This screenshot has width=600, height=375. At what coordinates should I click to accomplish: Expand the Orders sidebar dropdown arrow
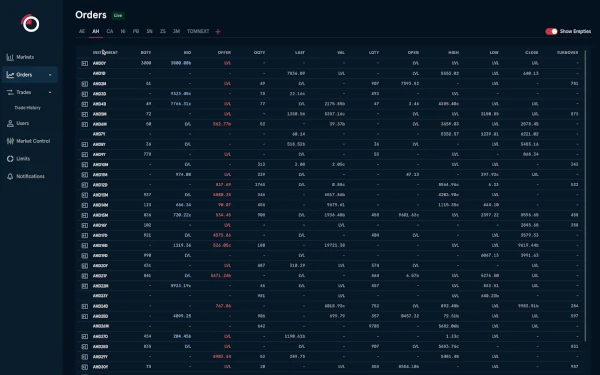[x=50, y=75]
